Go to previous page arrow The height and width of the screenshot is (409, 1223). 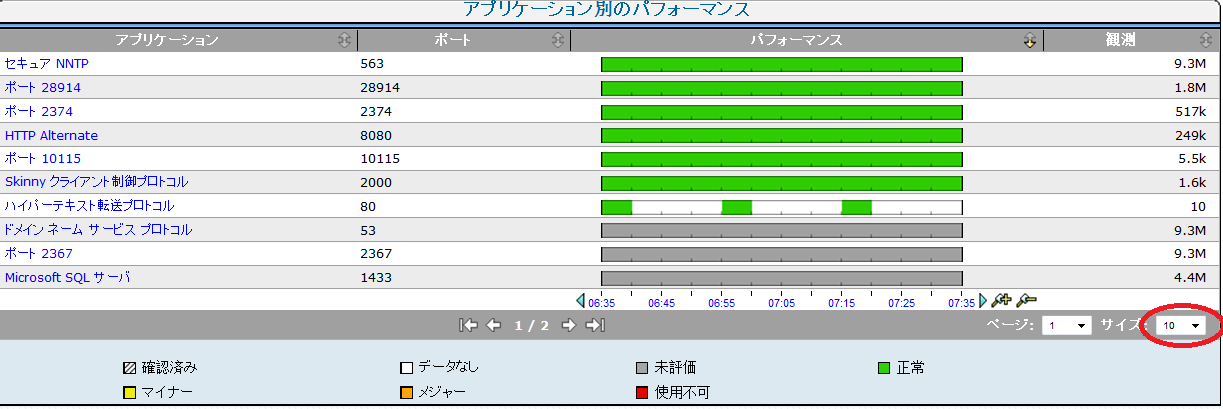coord(493,325)
